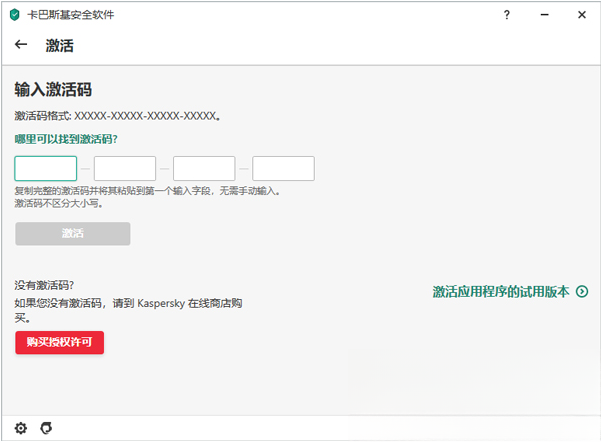The width and height of the screenshot is (601, 442).
Task: Click the circled arrow next to trial version
Action: tap(582, 292)
